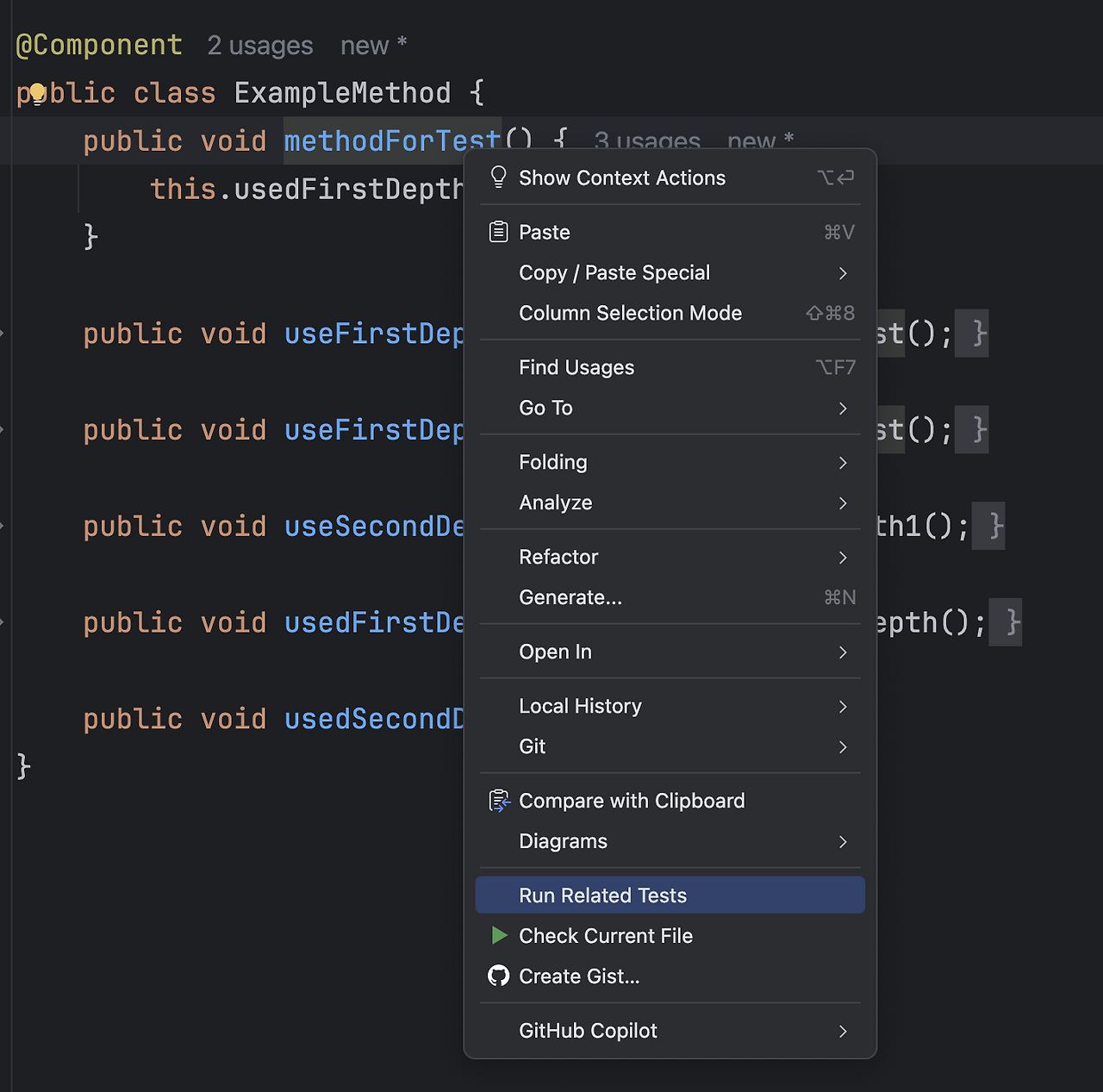The image size is (1103, 1092).
Task: Click 'this.usedFirstDepth' in the method body
Action: click(x=308, y=189)
